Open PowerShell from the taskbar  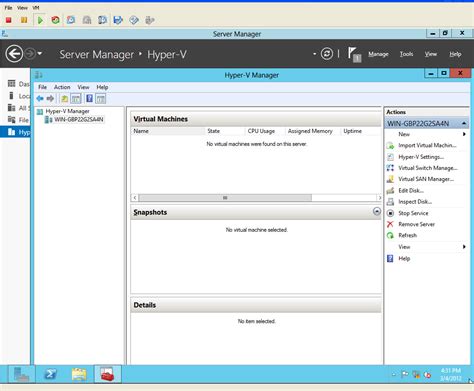click(51, 374)
